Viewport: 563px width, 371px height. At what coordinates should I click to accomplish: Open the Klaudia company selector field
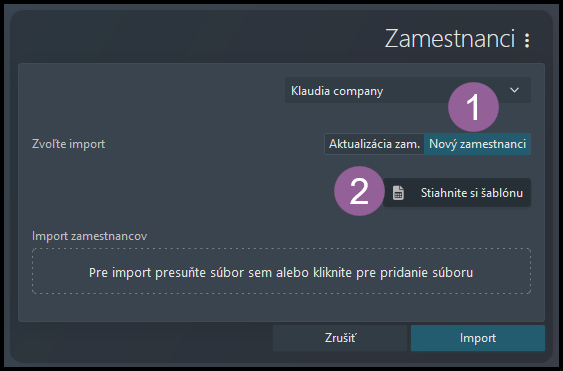tap(408, 90)
